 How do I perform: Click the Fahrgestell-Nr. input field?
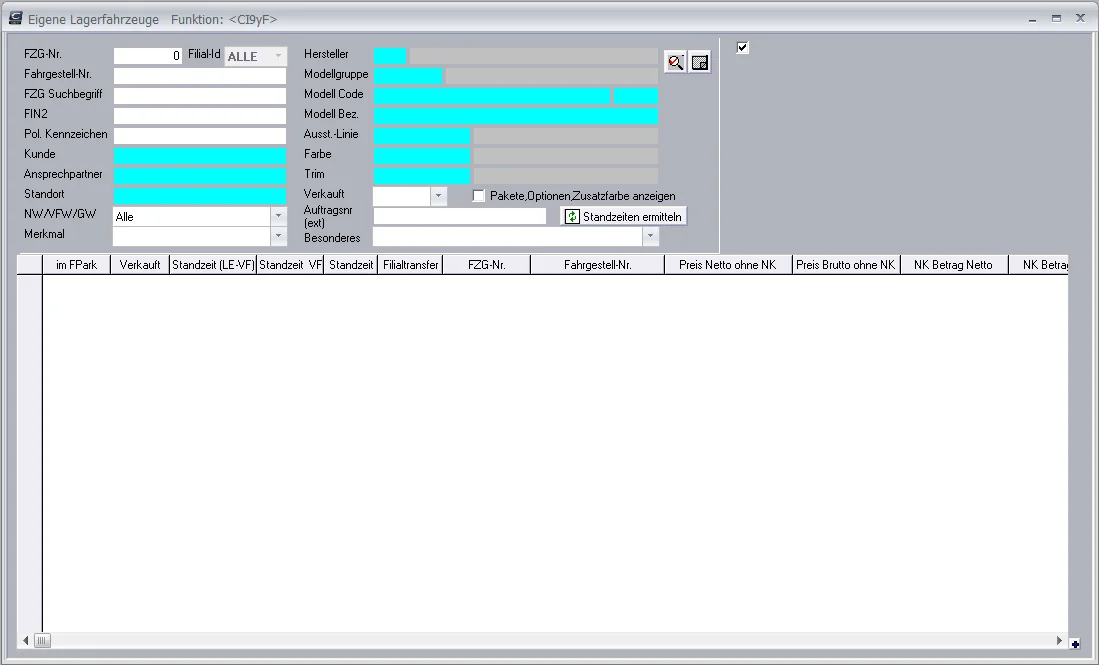200,76
